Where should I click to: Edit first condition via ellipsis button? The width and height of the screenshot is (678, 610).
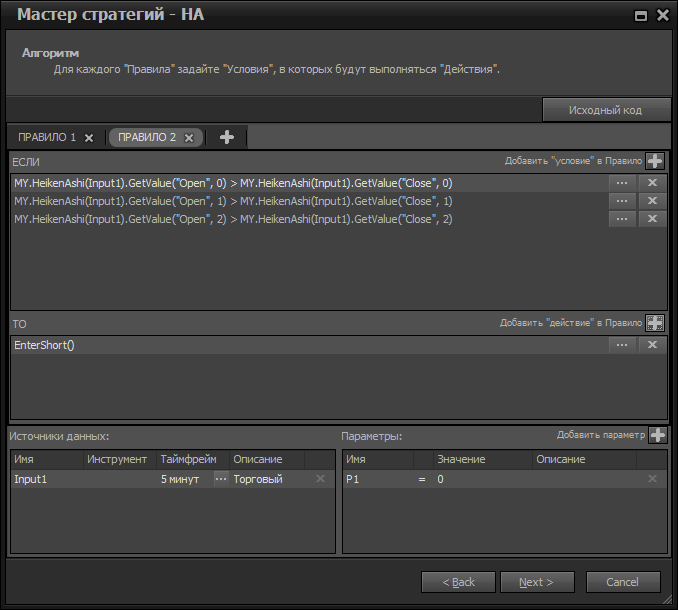pos(622,183)
